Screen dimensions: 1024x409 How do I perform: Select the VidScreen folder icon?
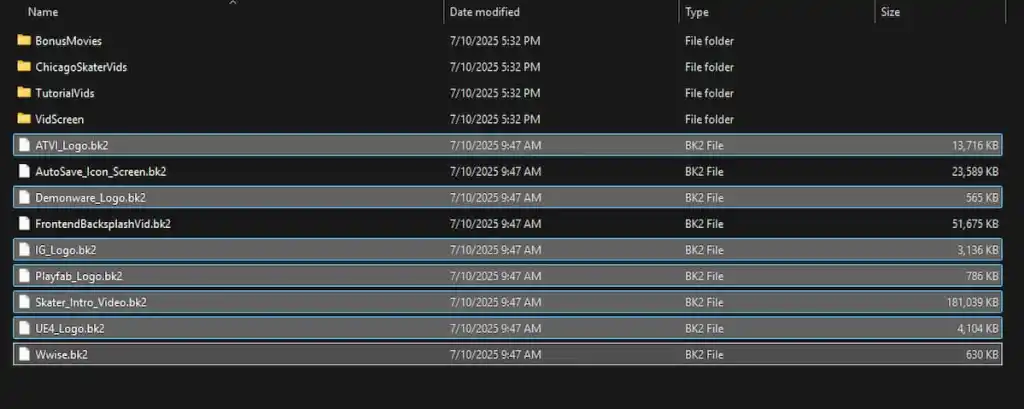(x=25, y=119)
